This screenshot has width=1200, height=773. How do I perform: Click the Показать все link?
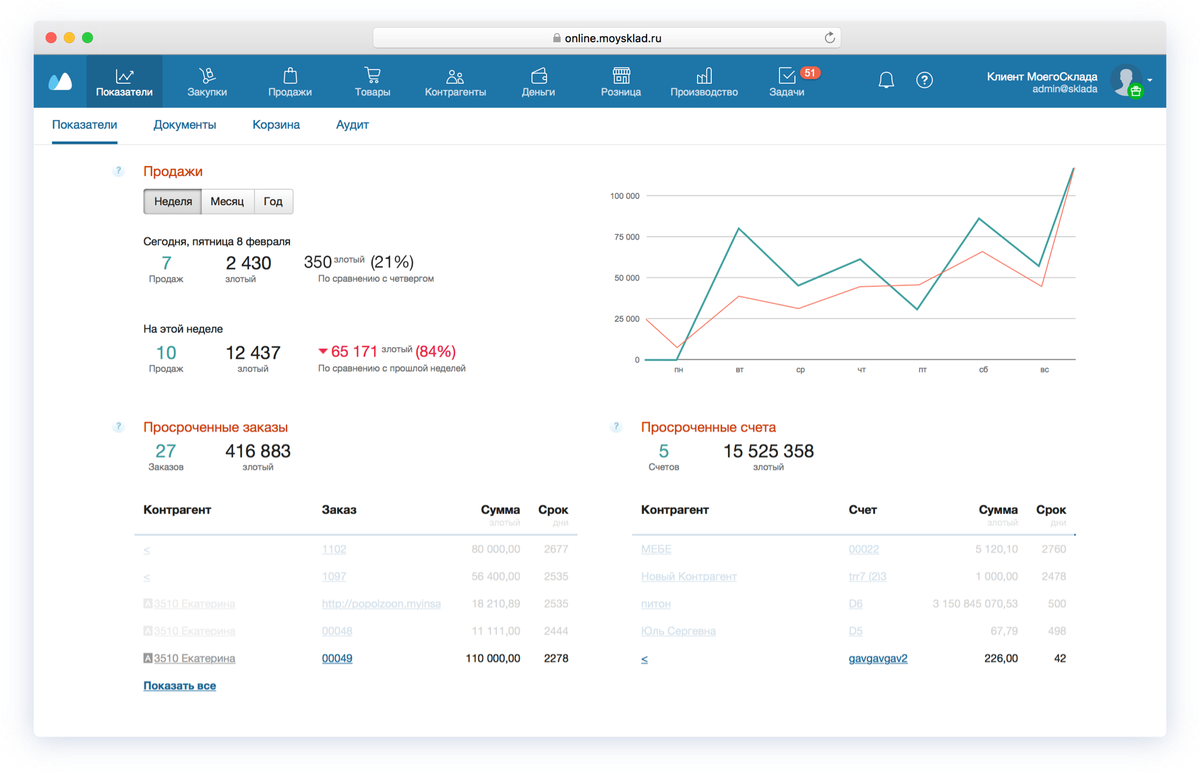tap(180, 686)
